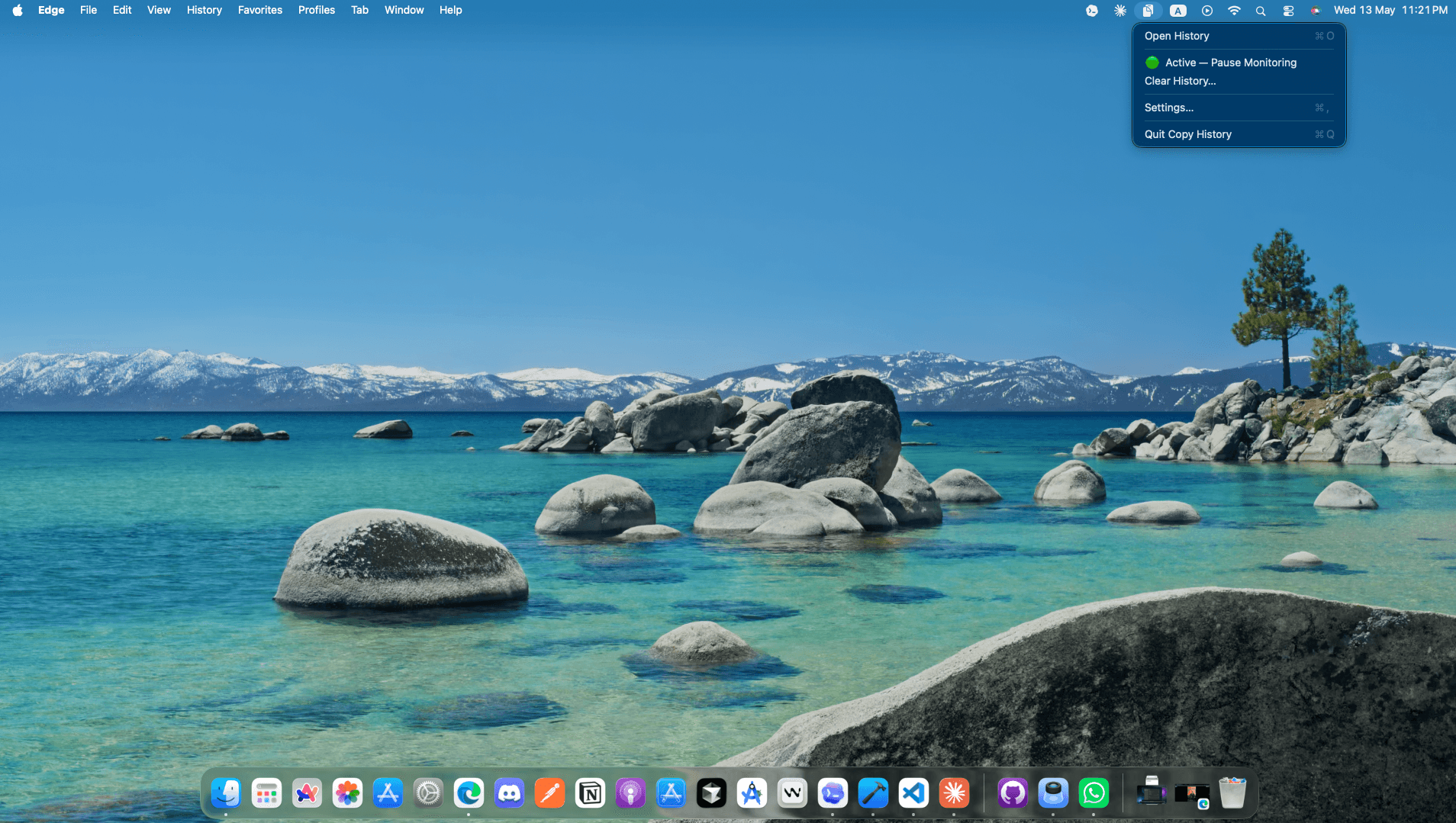Open Visual Studio Code from the Dock
The height and width of the screenshot is (823, 1456).
point(913,793)
